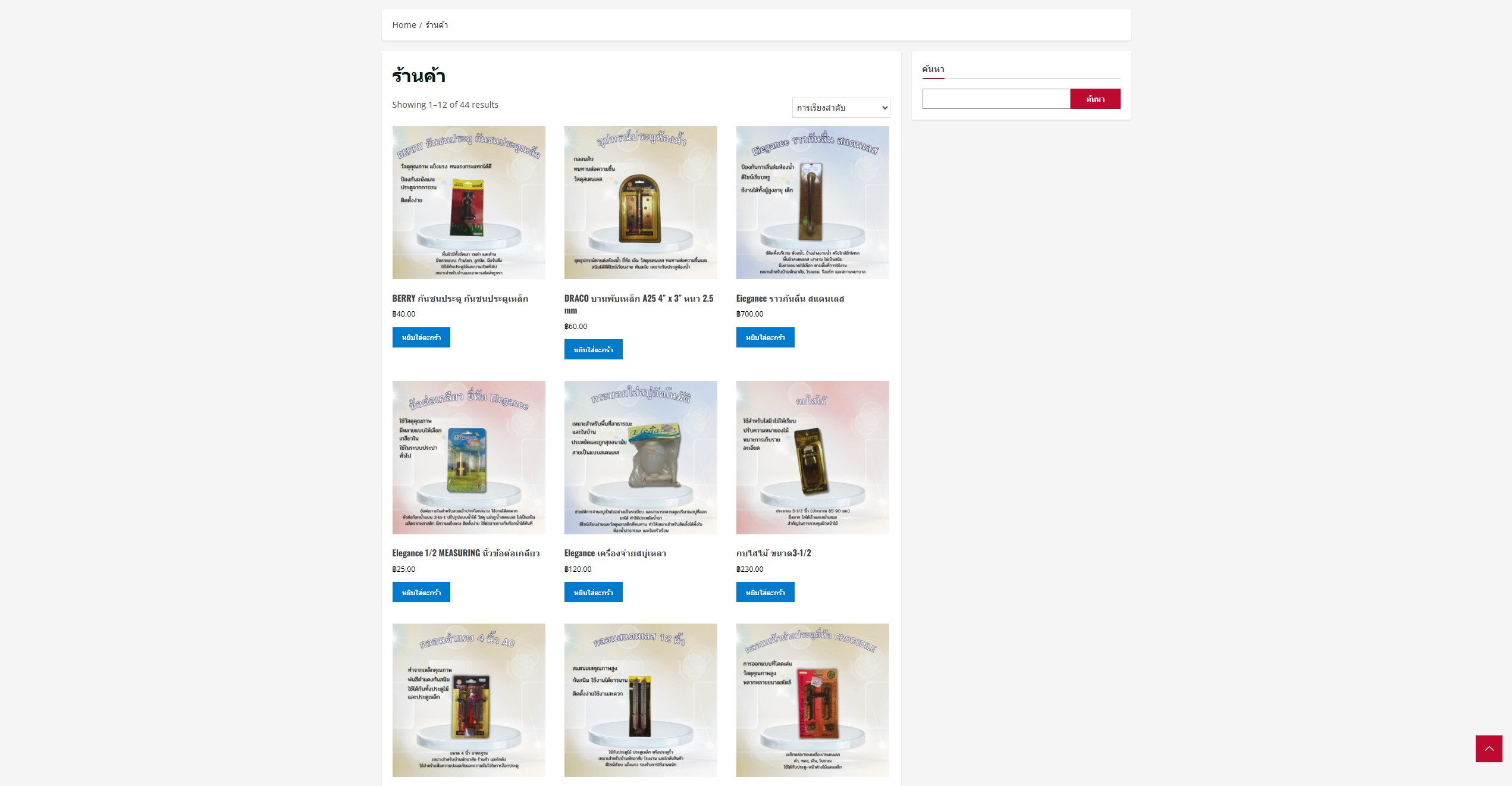Open red bolt latch 4 inch AC image
Image resolution: width=1512 pixels, height=786 pixels.
click(469, 700)
